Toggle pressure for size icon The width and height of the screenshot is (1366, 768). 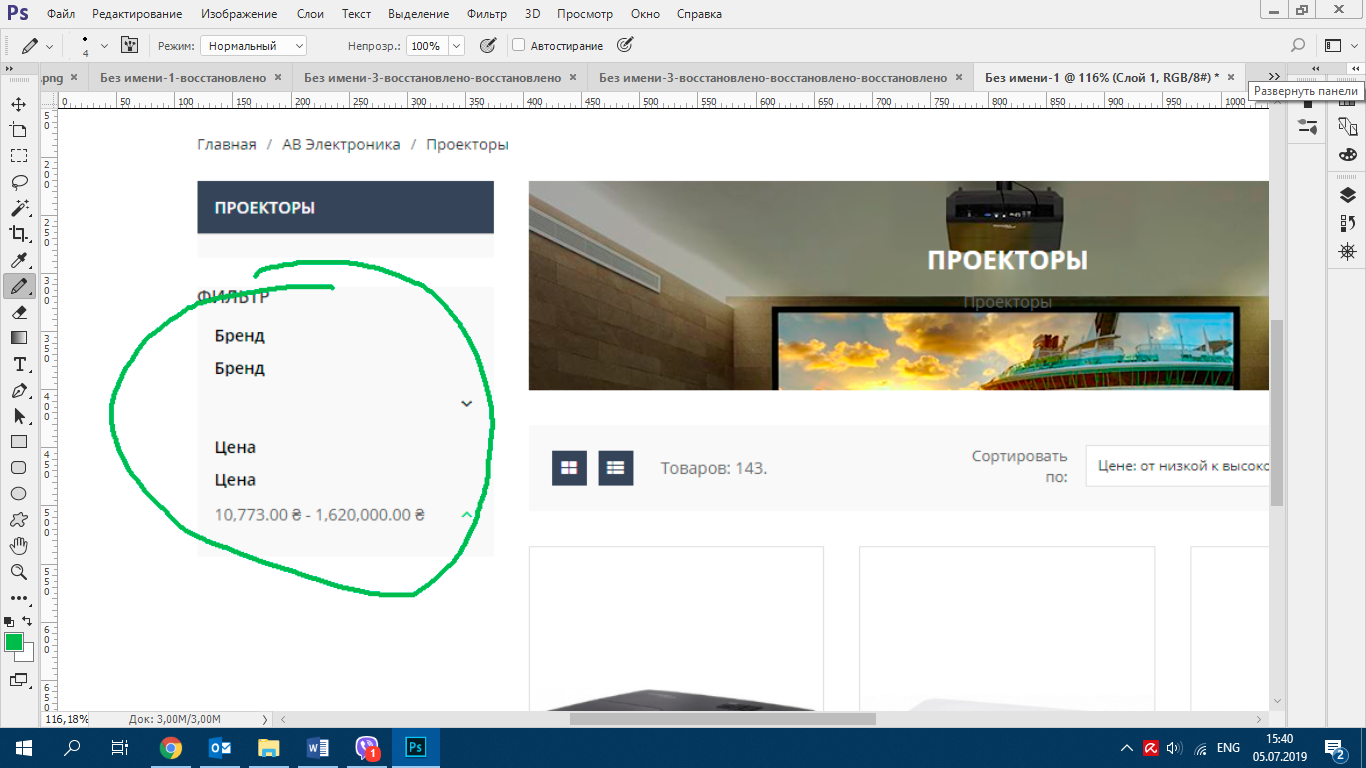[x=625, y=46]
